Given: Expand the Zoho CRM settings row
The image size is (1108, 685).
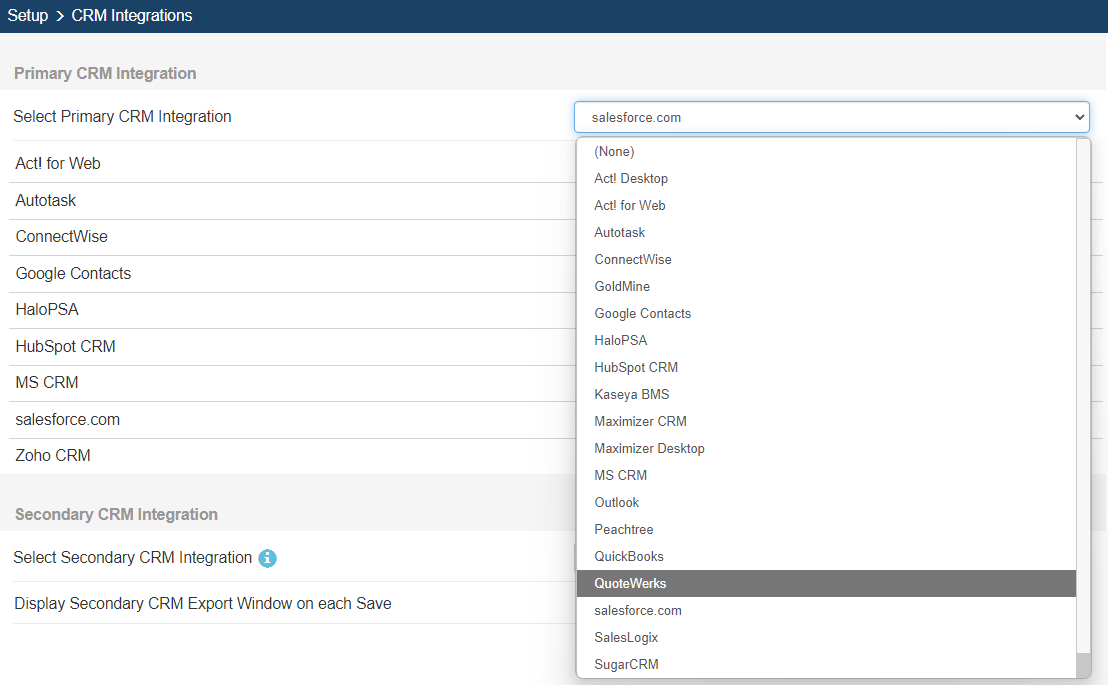Looking at the screenshot, I should (x=53, y=455).
